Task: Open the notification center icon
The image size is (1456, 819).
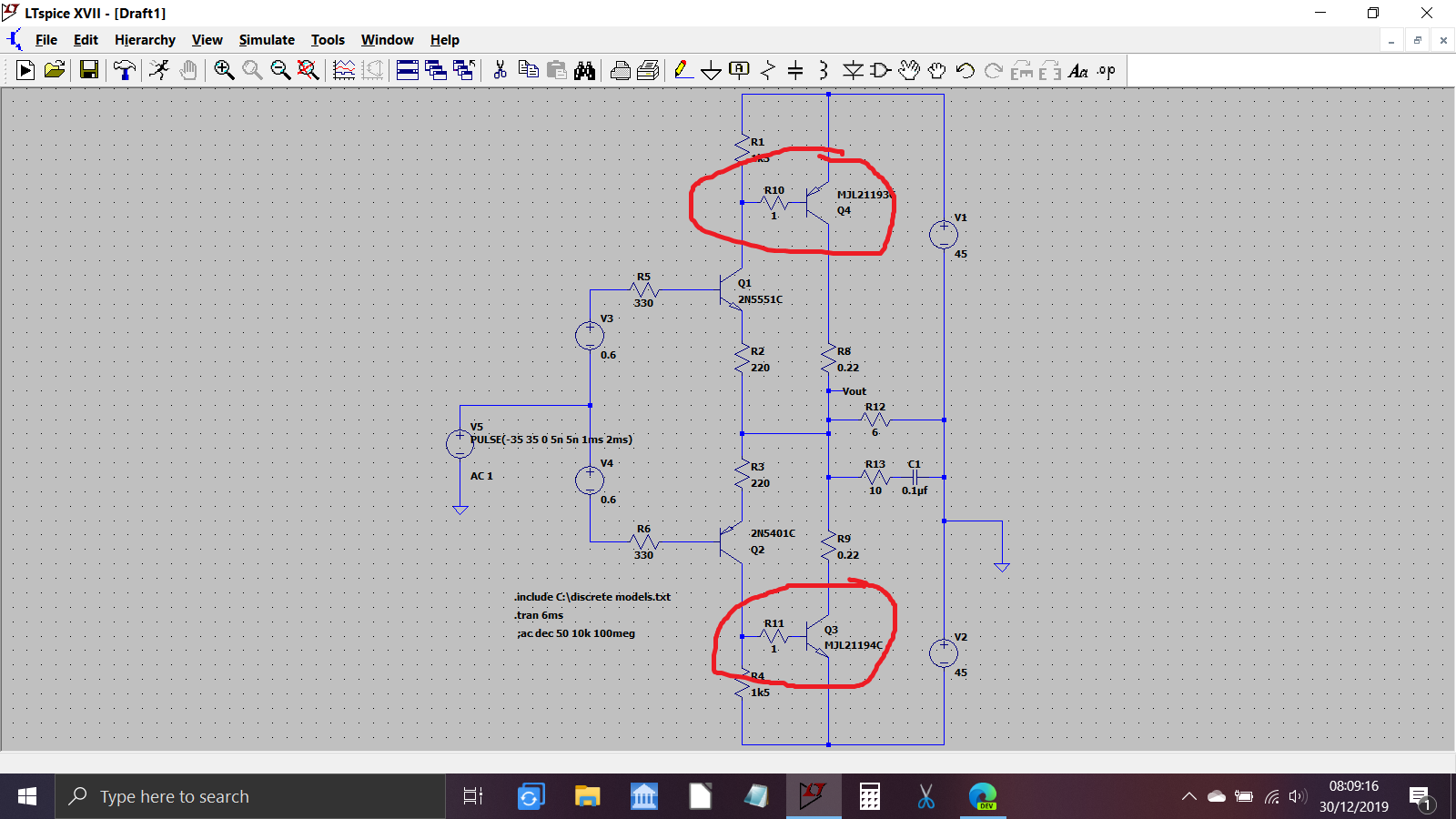Action: pos(1421,798)
